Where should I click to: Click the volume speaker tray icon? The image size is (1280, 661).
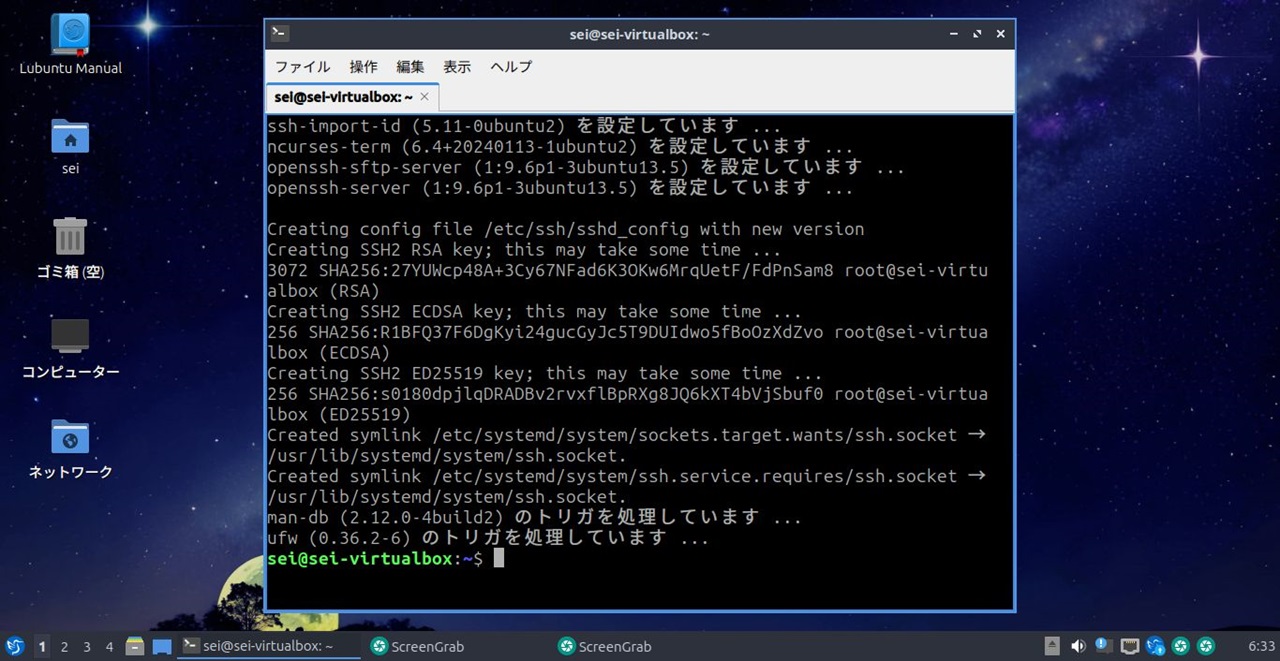click(1078, 646)
